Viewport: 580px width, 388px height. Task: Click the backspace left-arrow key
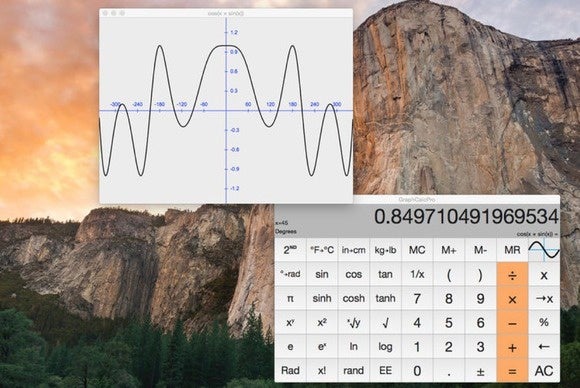click(544, 347)
